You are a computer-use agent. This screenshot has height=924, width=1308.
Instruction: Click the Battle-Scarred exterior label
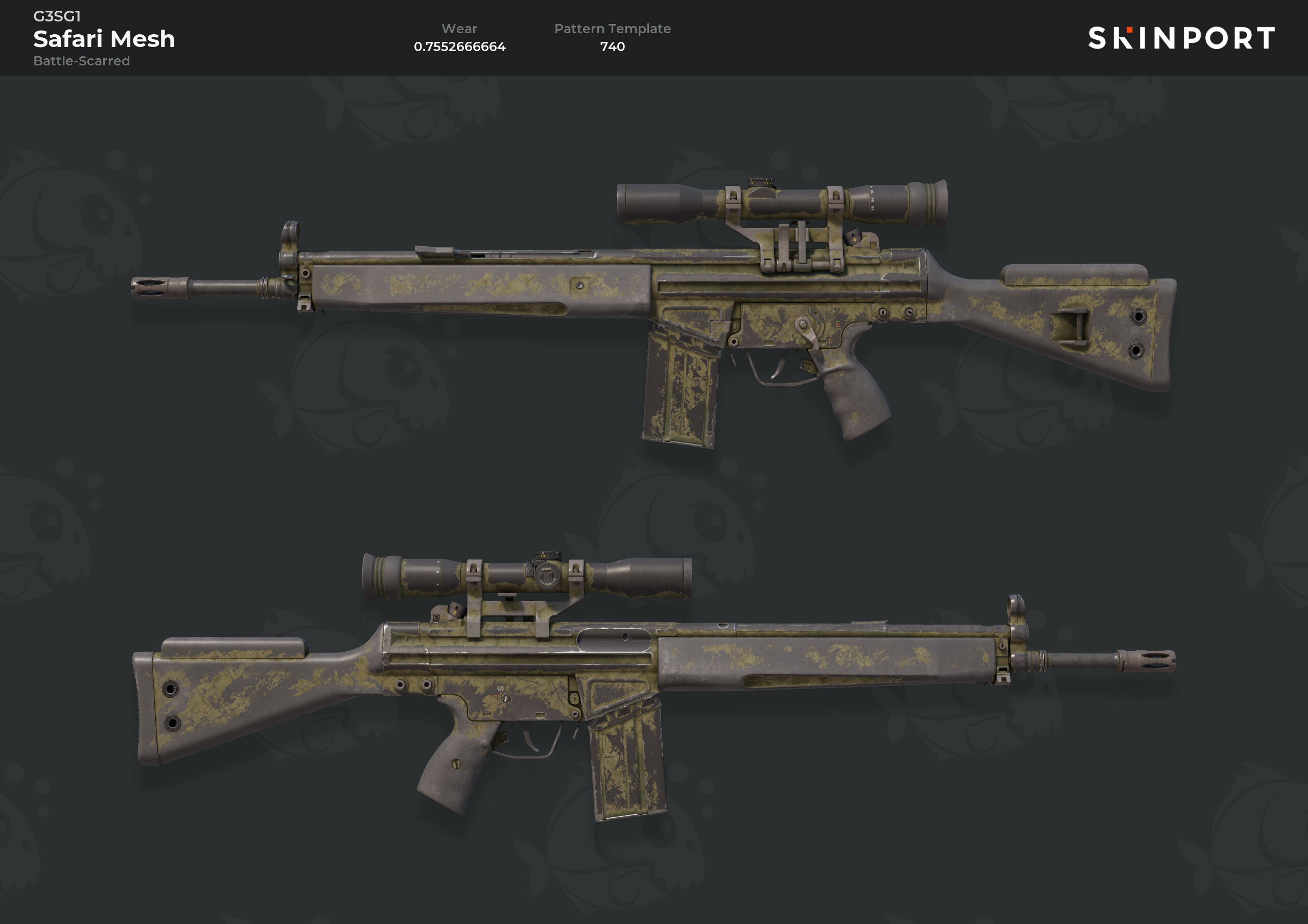(81, 60)
